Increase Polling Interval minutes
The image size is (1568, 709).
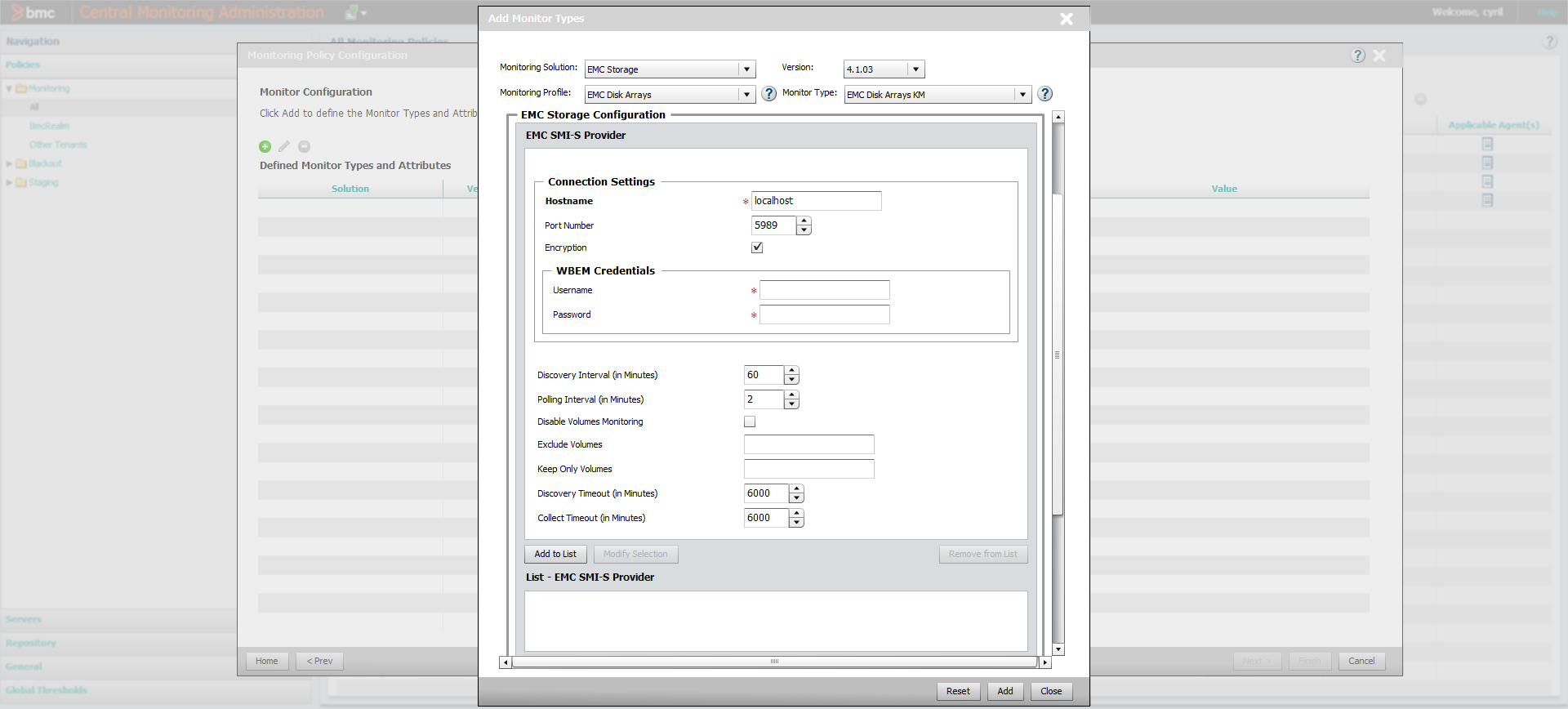tap(791, 395)
